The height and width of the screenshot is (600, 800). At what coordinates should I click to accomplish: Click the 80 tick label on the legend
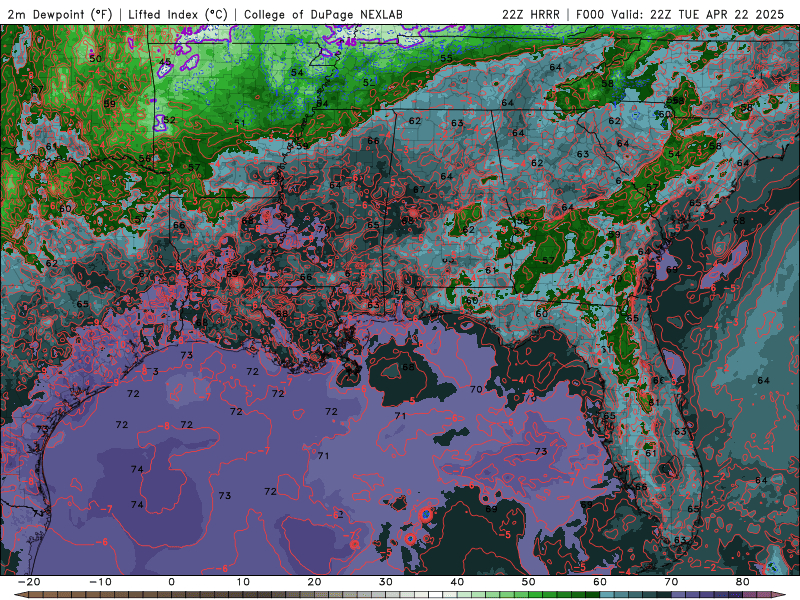(743, 582)
